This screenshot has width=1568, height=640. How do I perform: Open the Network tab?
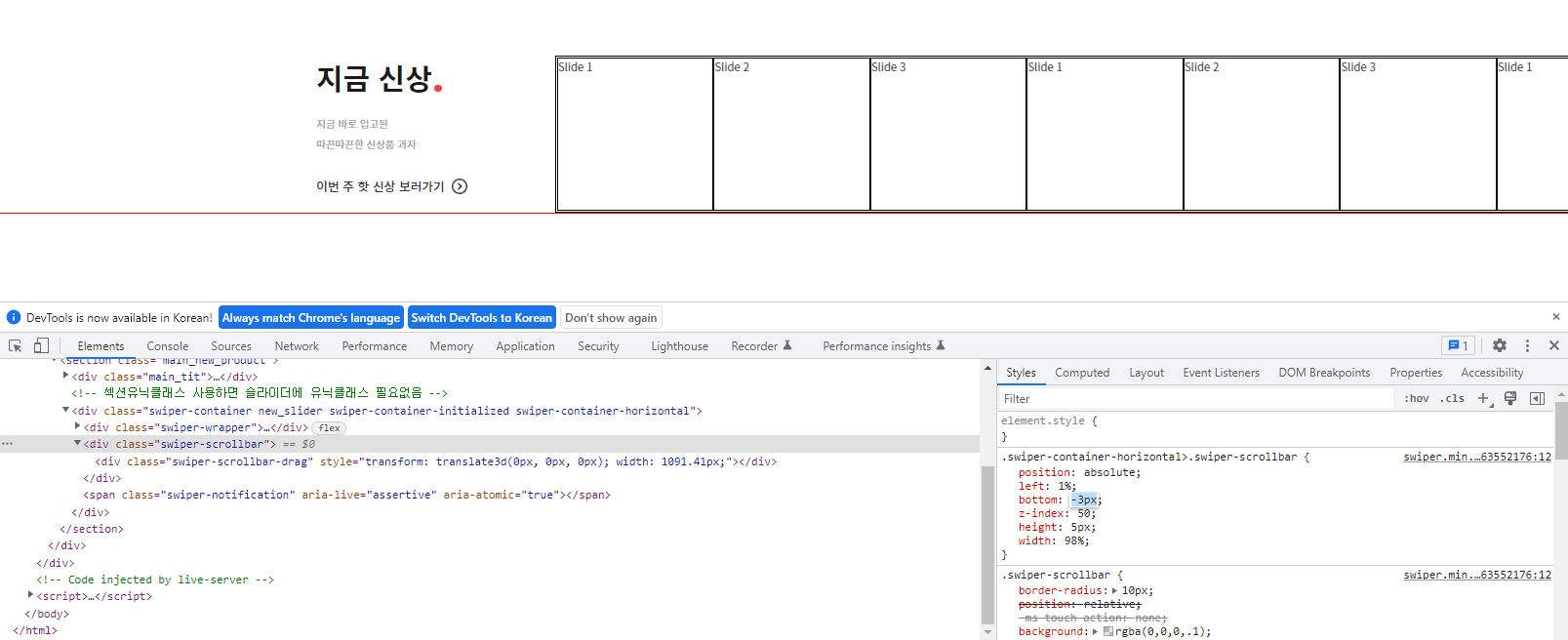pos(297,345)
